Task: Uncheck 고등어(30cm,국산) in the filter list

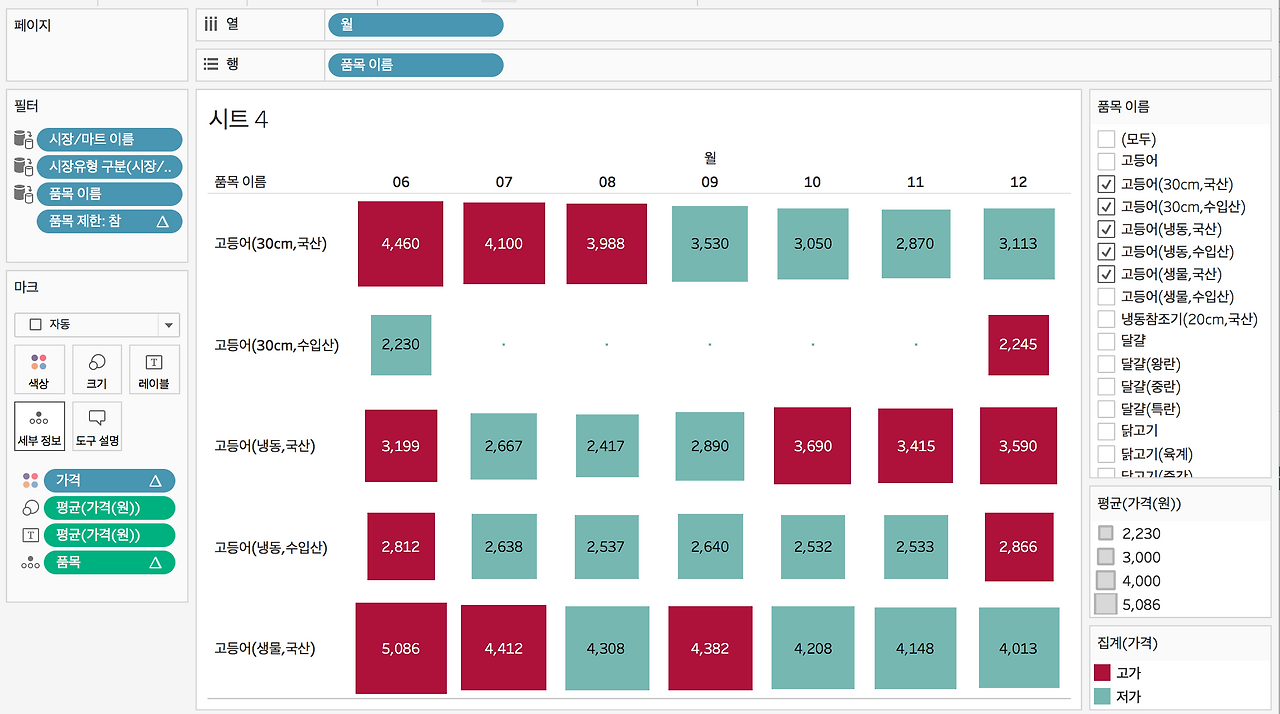Action: [x=1105, y=184]
